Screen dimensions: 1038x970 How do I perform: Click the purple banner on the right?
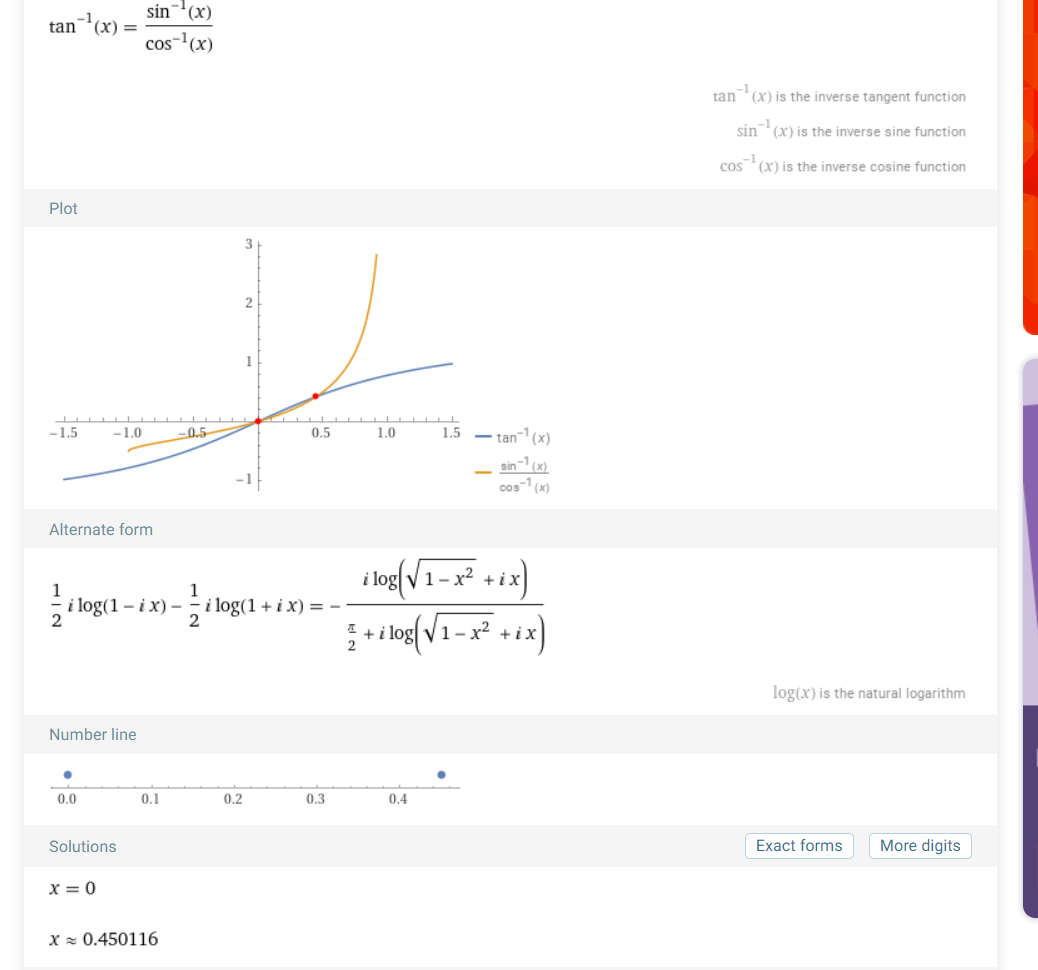[x=1030, y=640]
